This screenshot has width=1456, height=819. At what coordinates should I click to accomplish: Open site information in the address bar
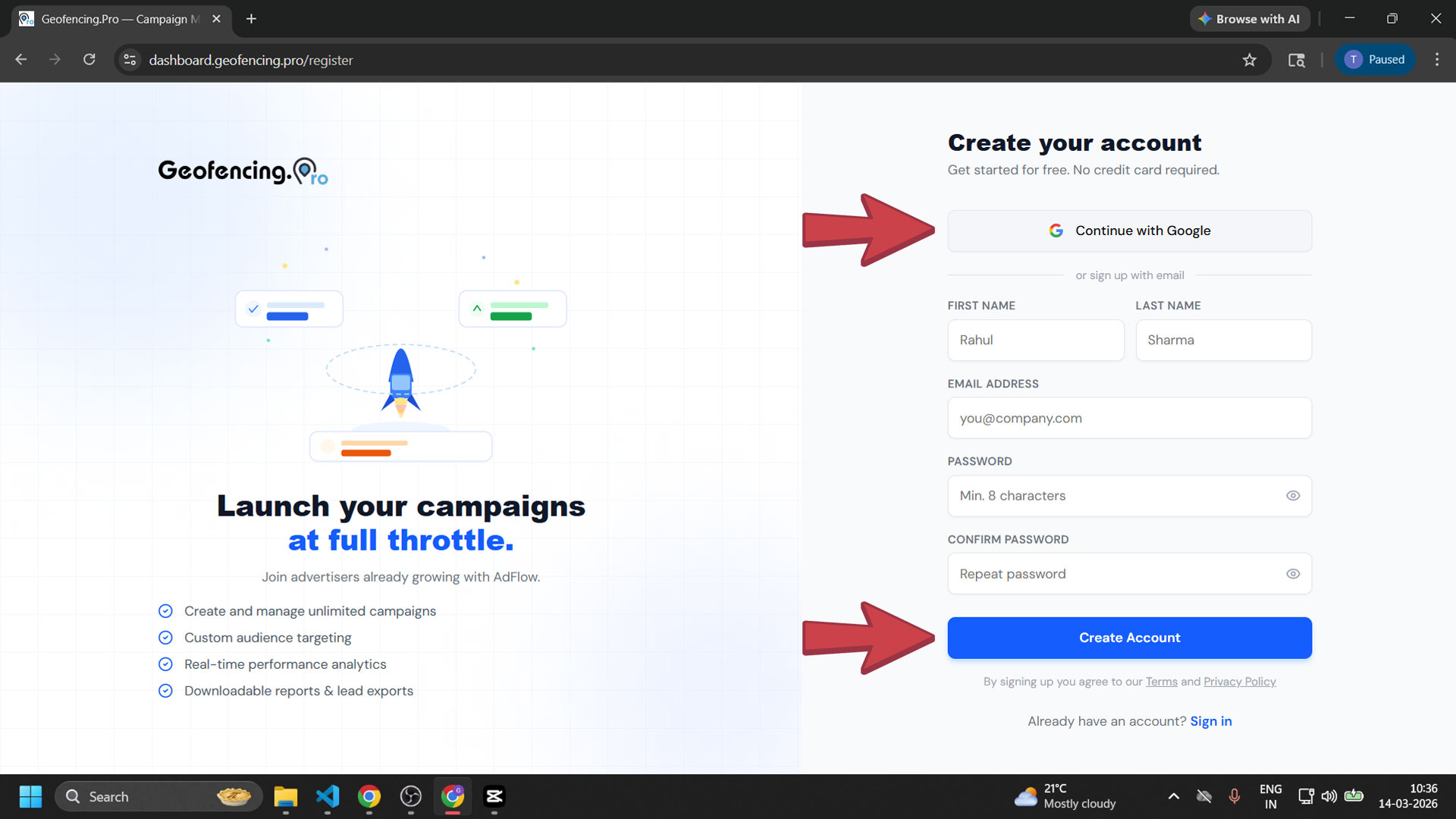pos(130,59)
